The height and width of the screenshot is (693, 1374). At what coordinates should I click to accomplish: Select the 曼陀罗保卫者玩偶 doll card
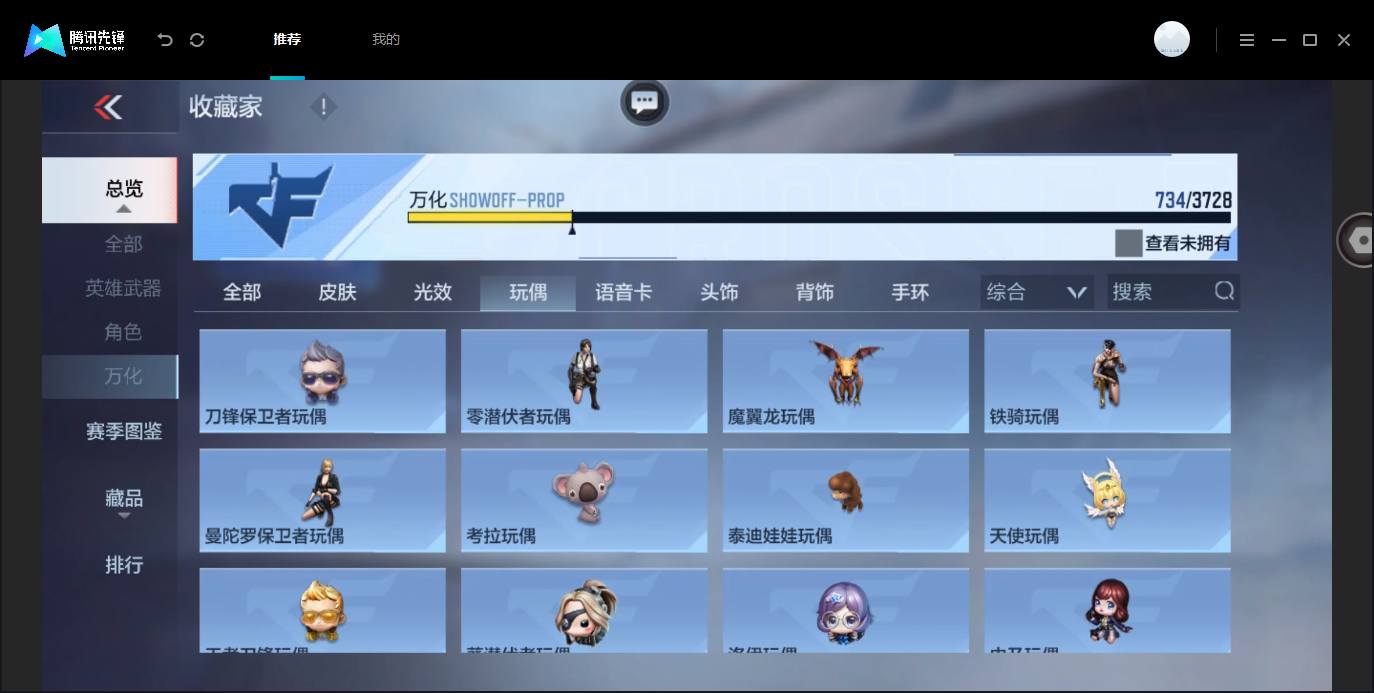tap(322, 500)
